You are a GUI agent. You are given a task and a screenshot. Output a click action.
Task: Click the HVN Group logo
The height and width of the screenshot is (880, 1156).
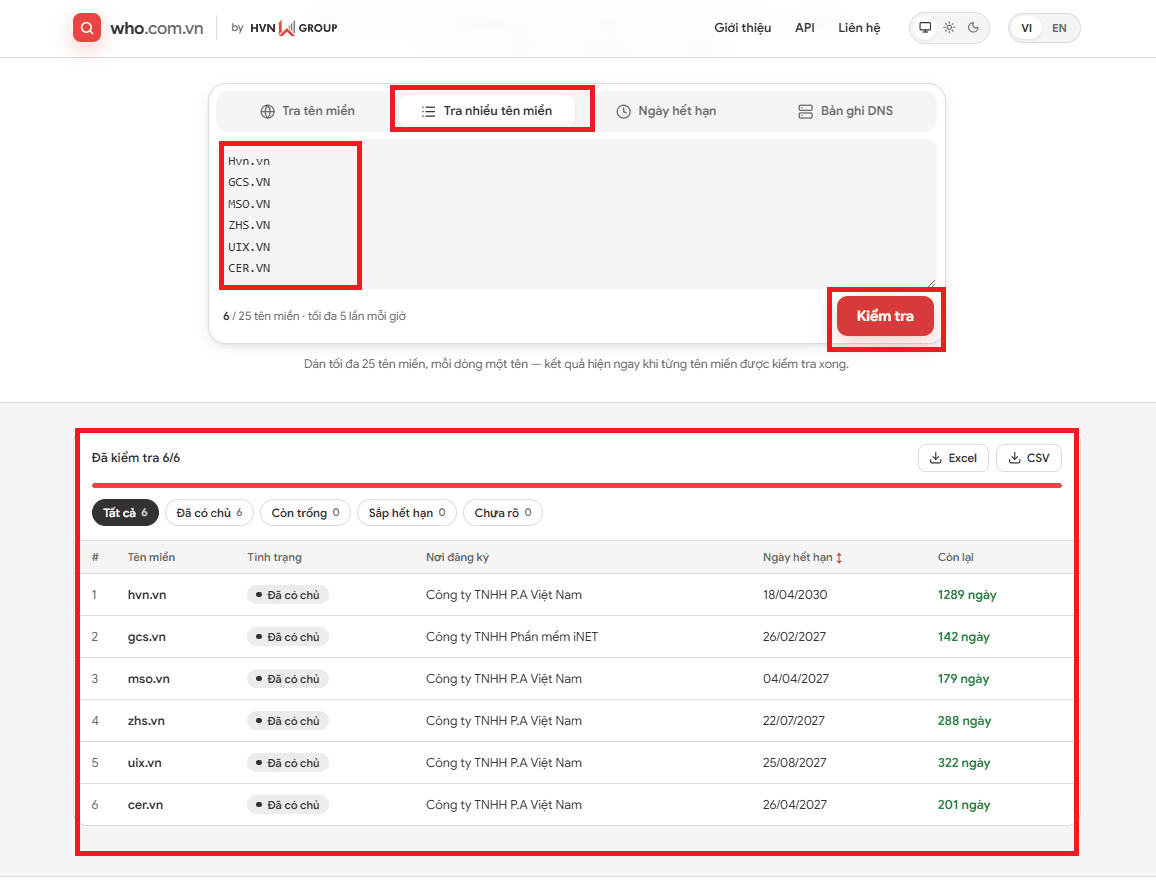tap(293, 28)
